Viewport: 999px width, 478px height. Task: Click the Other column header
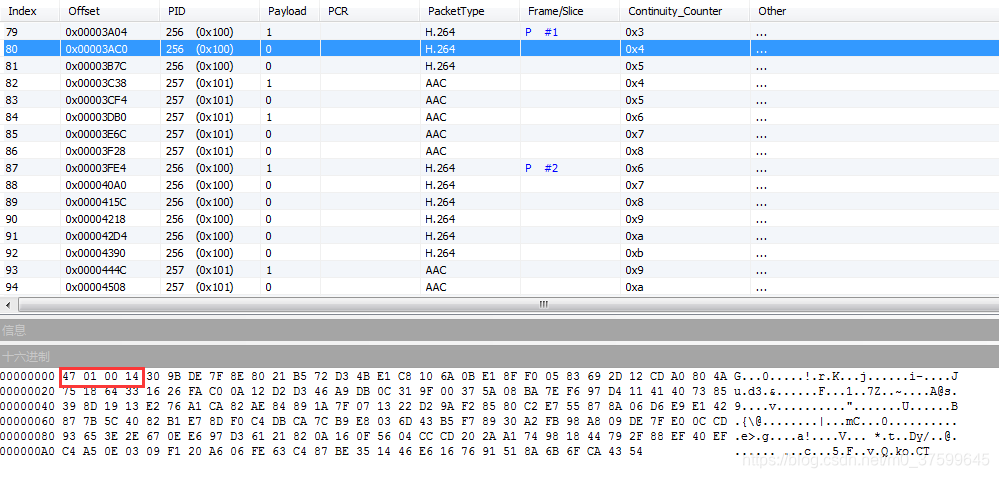874,11
